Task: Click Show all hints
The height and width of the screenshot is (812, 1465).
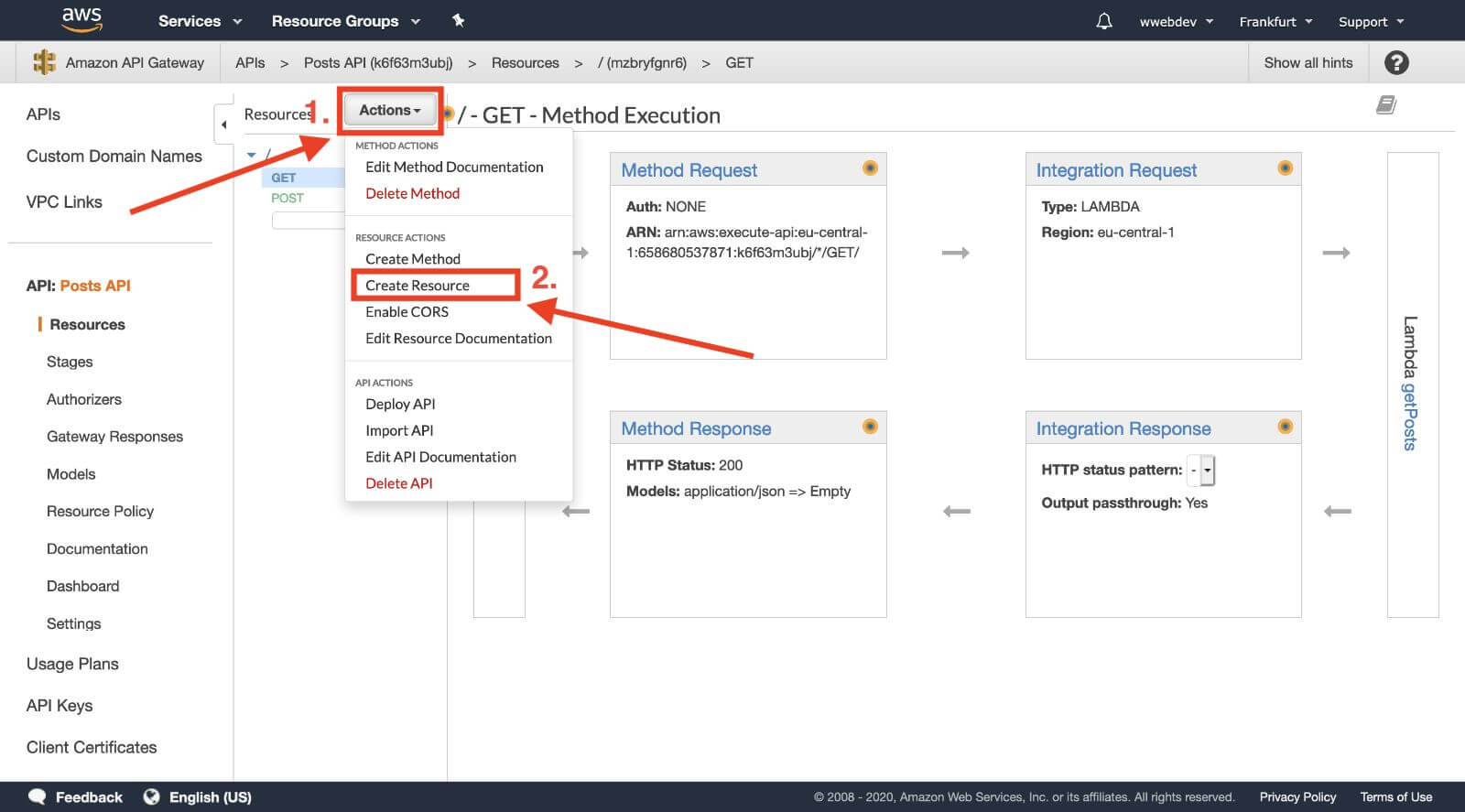Action: click(1308, 62)
